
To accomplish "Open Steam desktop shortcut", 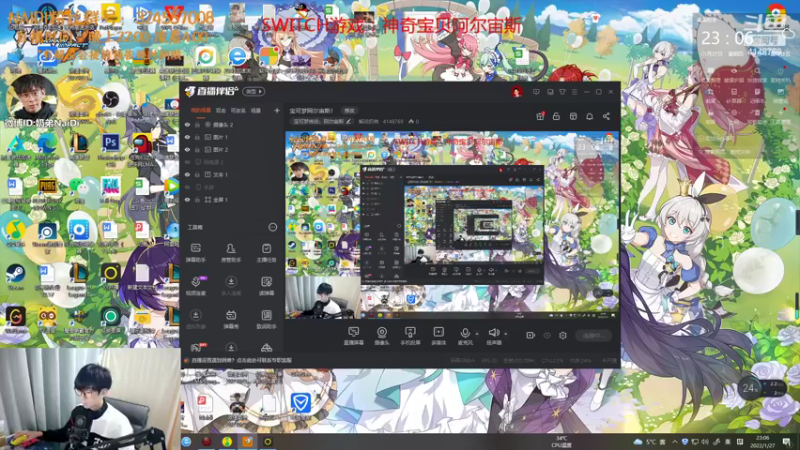I will [x=15, y=277].
